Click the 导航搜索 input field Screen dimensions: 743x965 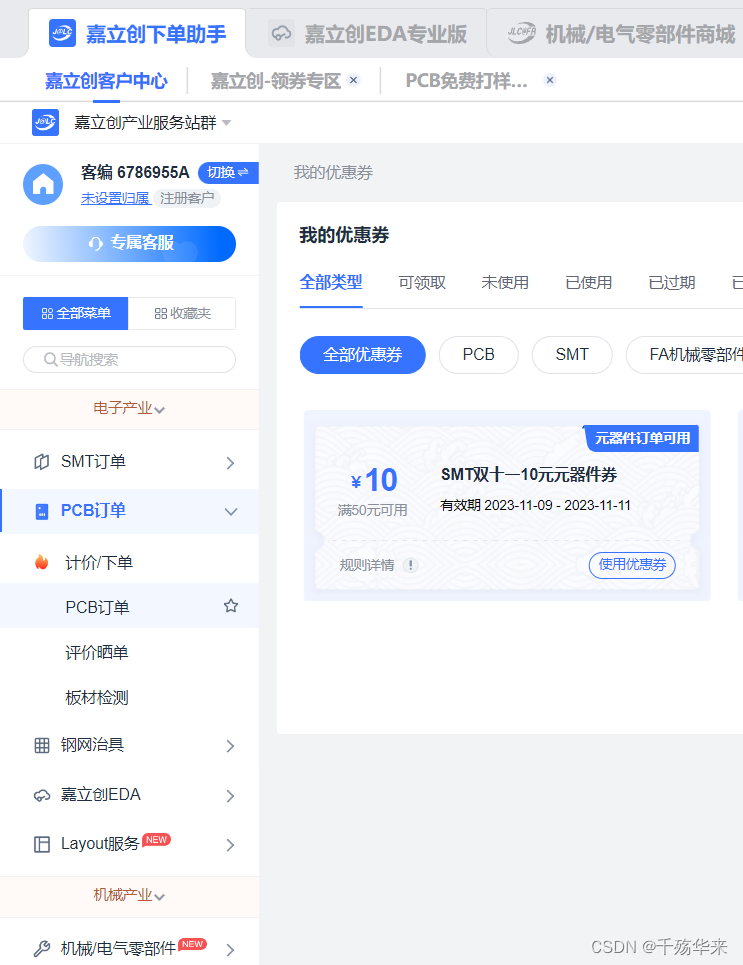point(129,359)
